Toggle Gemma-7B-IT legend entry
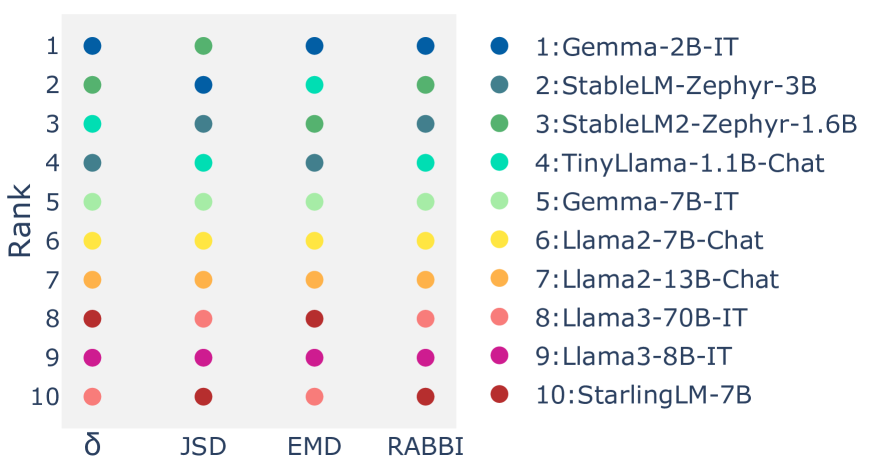This screenshot has width=872, height=468. click(x=637, y=201)
